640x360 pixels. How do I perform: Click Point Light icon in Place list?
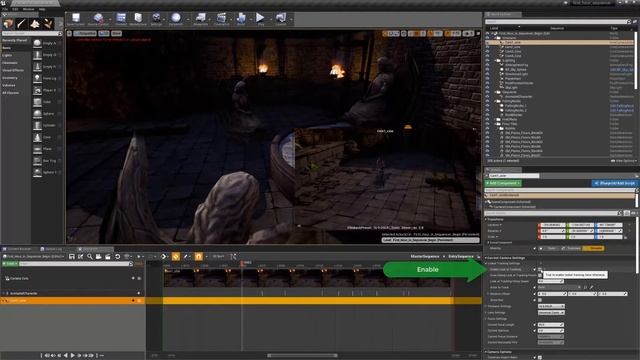tap(37, 78)
